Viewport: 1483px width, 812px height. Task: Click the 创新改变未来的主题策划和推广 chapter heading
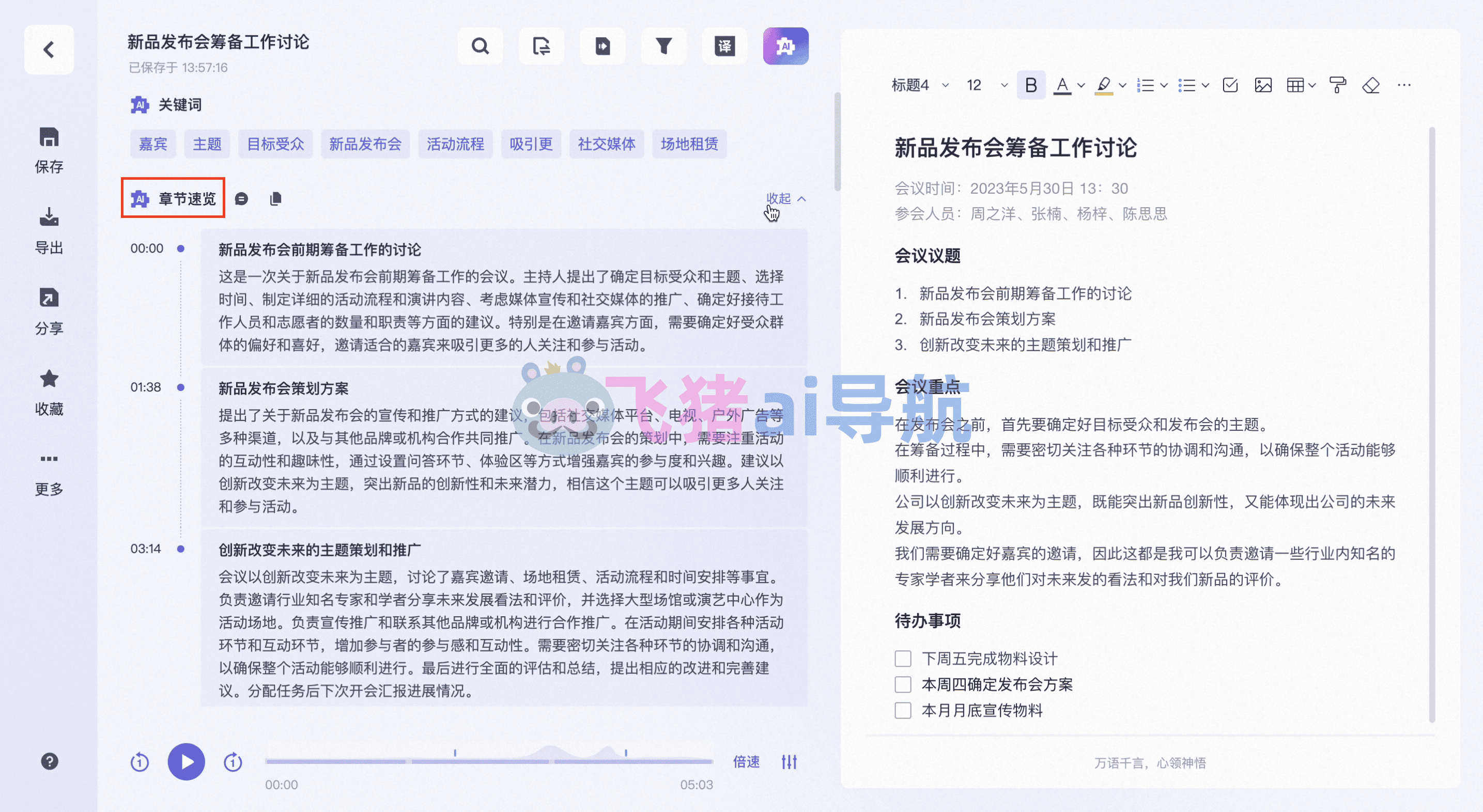(319, 550)
